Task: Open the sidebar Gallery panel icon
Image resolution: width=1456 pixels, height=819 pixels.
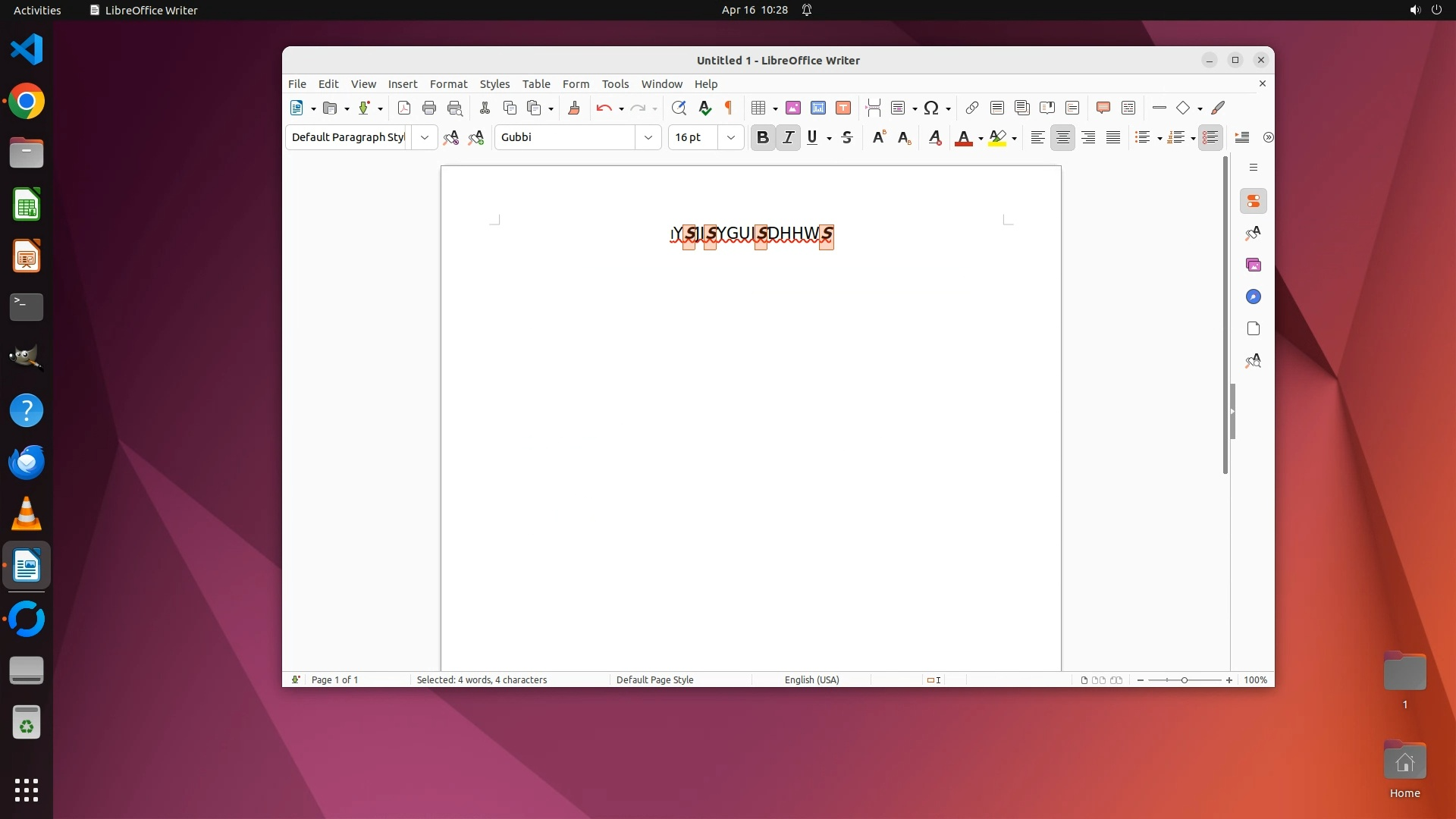Action: [1254, 265]
